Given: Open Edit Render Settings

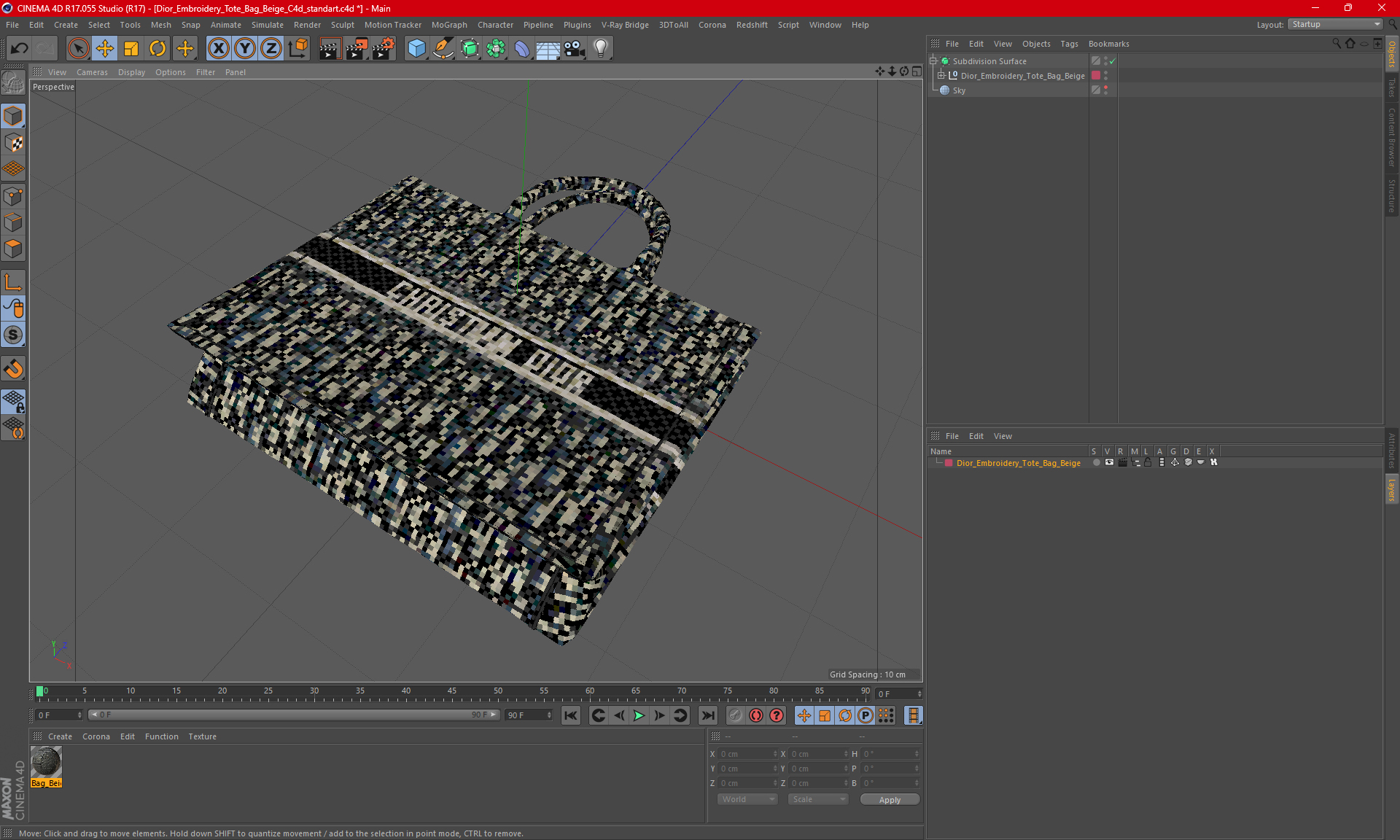Looking at the screenshot, I should click(383, 49).
